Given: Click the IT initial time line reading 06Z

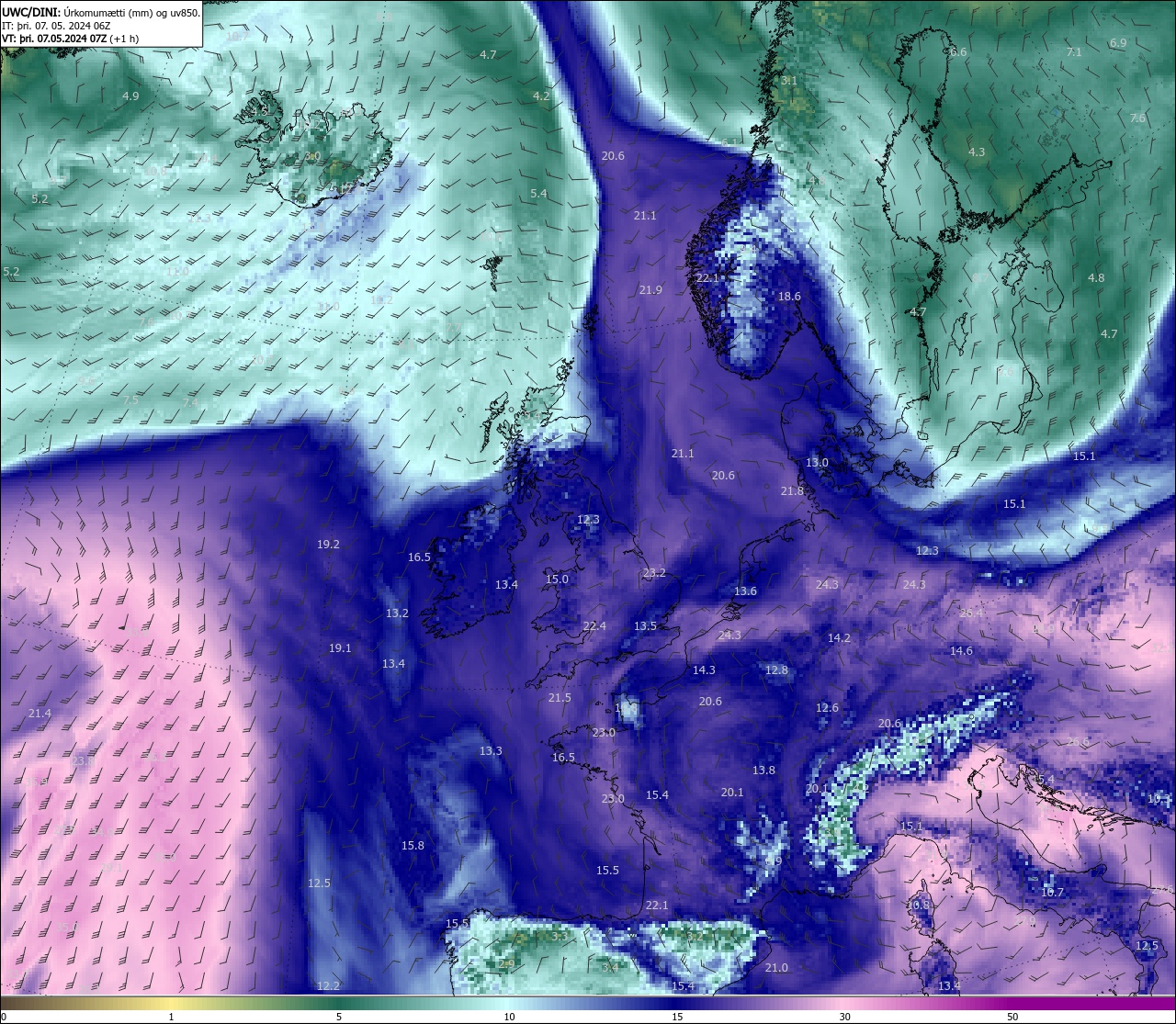Looking at the screenshot, I should click(56, 26).
